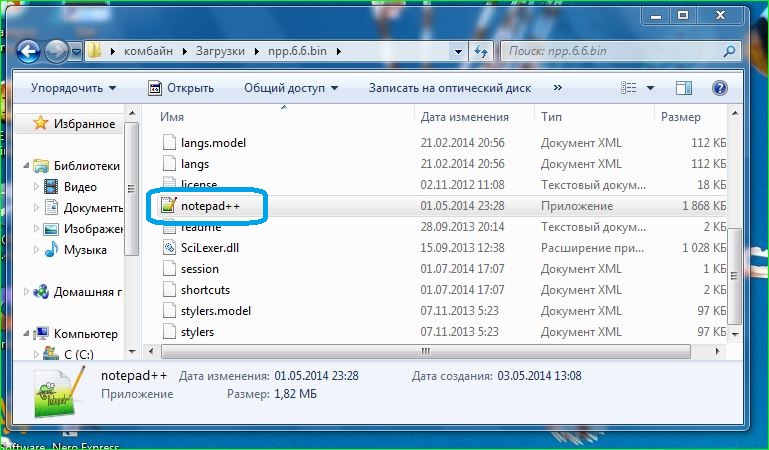This screenshot has width=769, height=450.
Task: Click the file list scroll down arrow
Action: tap(735, 334)
